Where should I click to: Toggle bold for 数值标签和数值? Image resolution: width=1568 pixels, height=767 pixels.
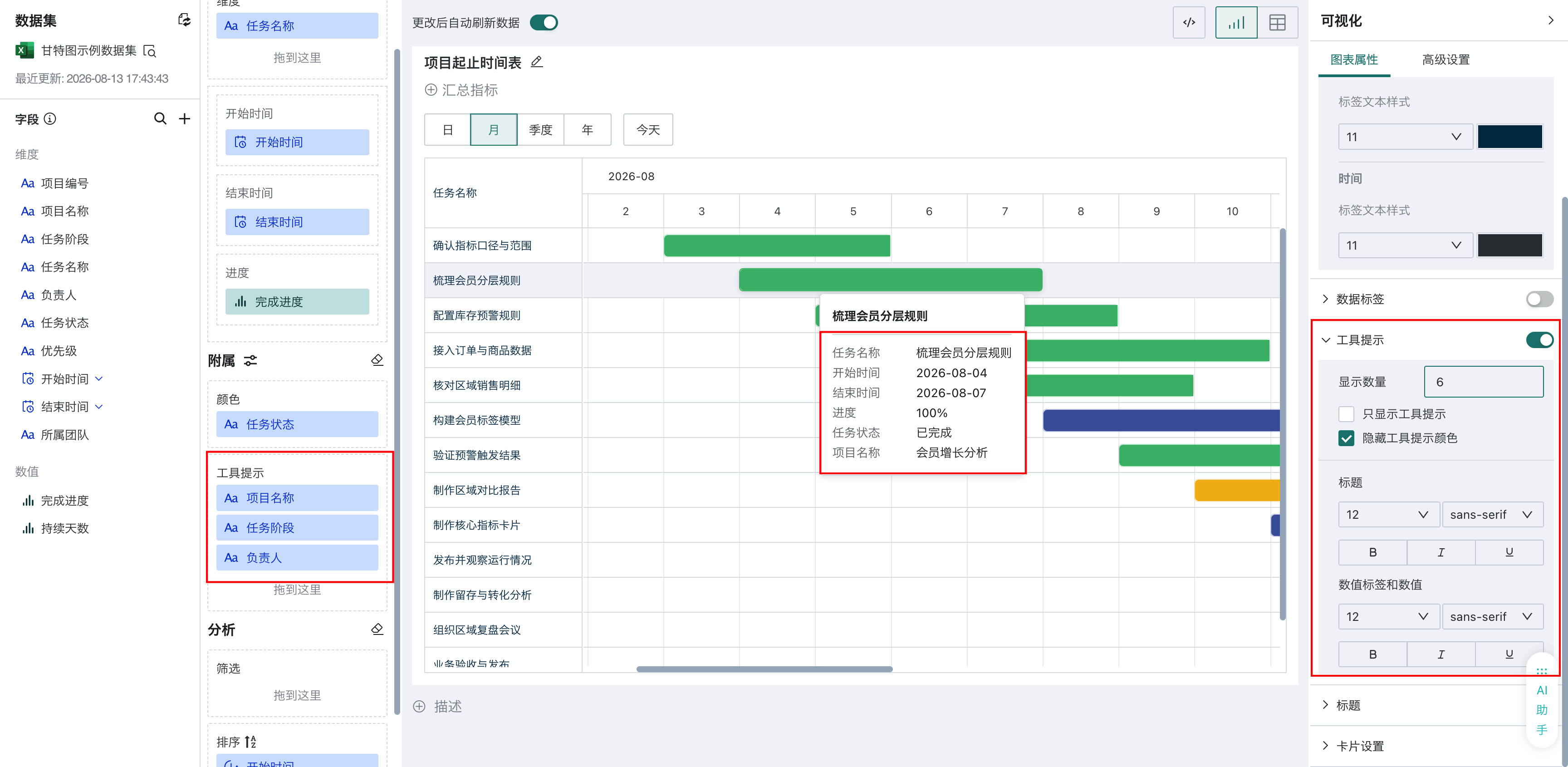click(x=1372, y=654)
